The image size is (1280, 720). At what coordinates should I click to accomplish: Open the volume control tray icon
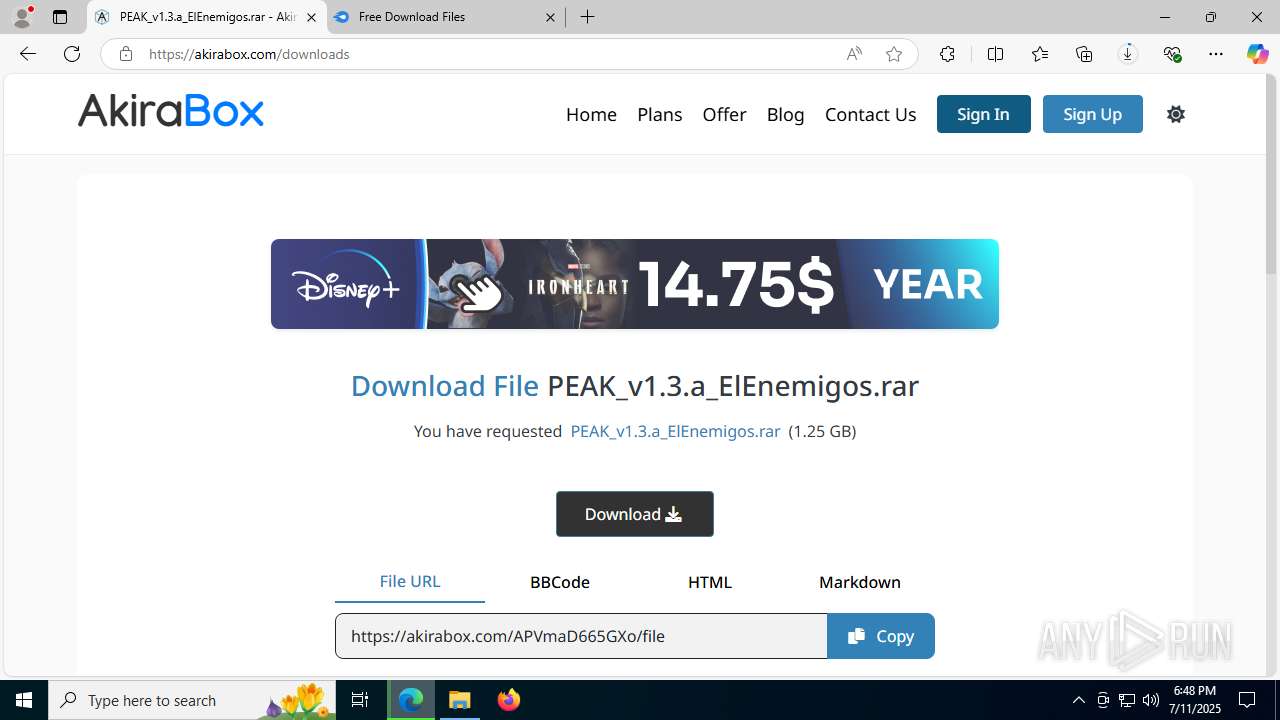[1151, 700]
